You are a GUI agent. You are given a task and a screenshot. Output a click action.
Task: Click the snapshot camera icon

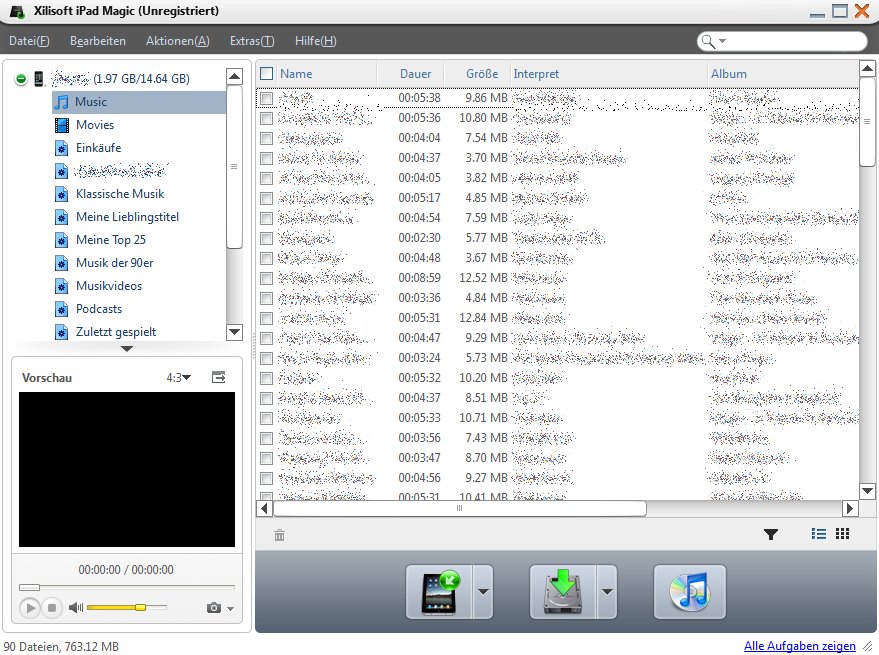[213, 608]
